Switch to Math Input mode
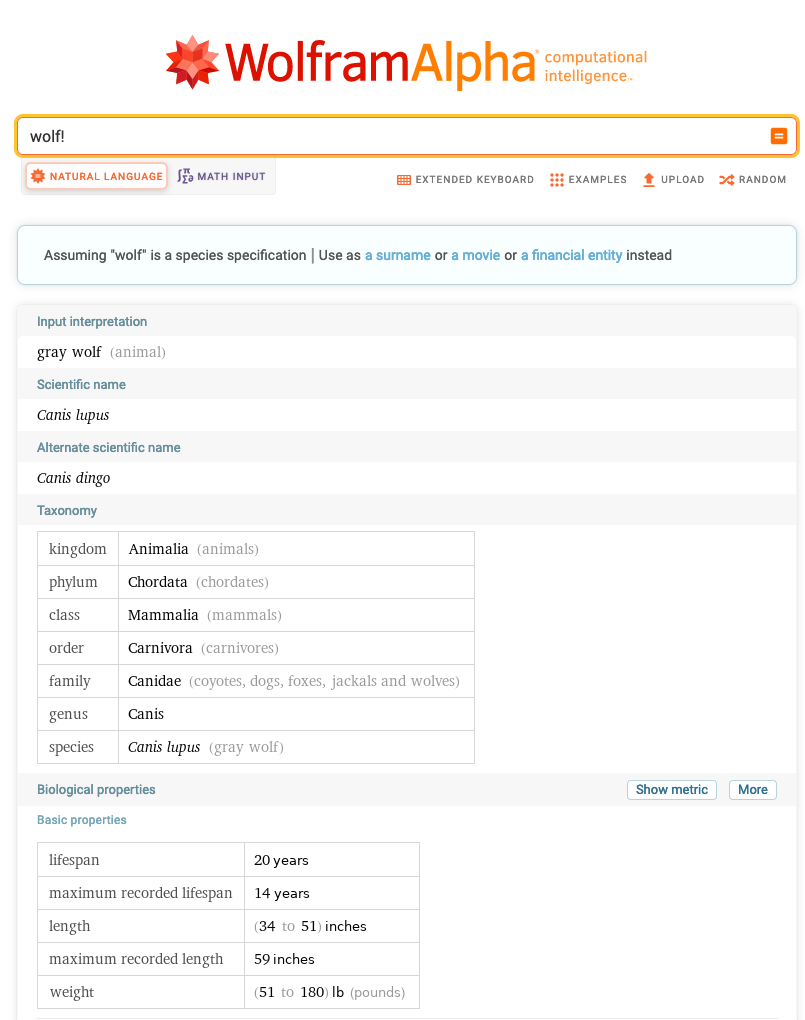This screenshot has width=805, height=1020. tap(222, 176)
